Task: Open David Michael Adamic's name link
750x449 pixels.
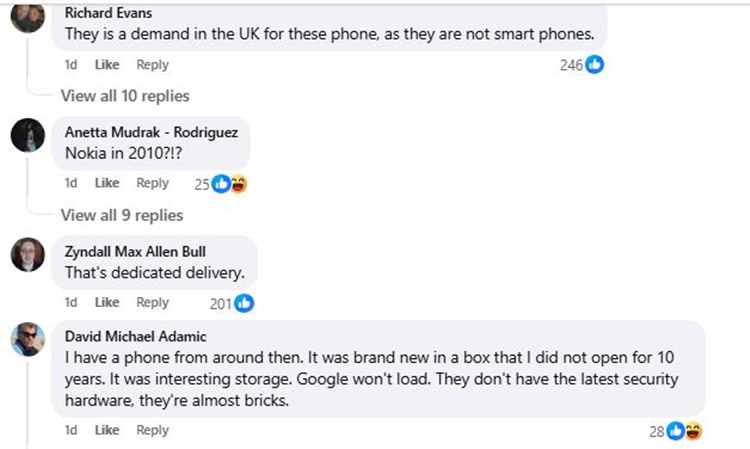Action: tap(135, 336)
